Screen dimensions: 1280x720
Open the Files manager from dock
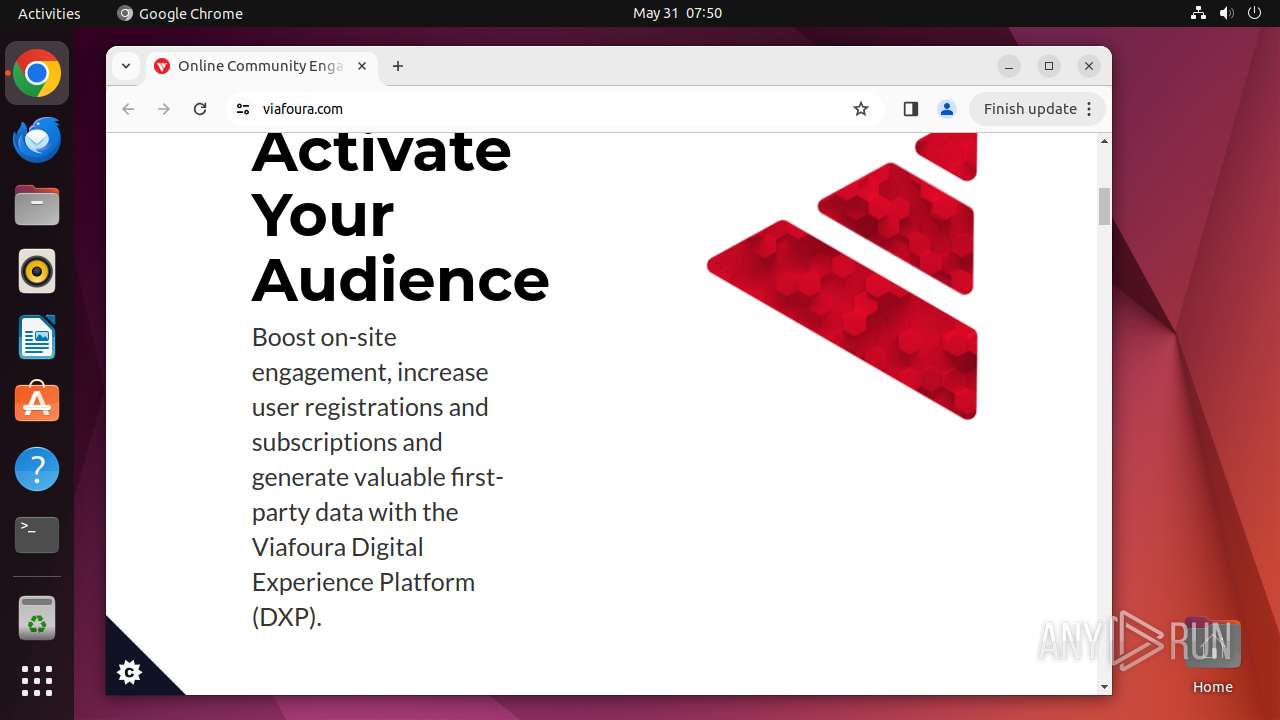pyautogui.click(x=37, y=205)
